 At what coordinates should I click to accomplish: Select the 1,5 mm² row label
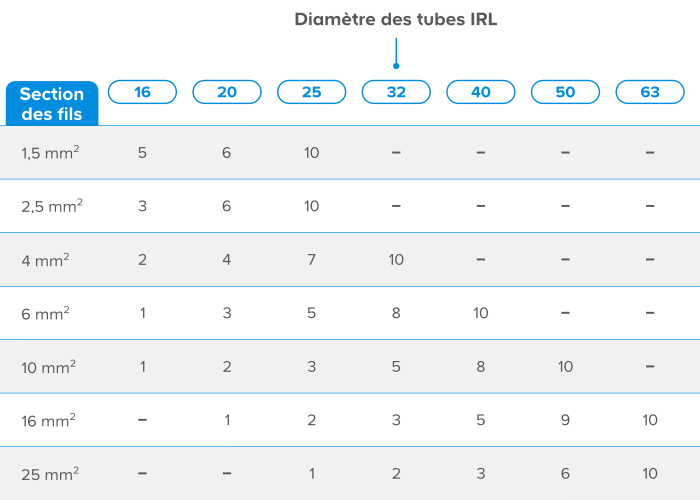(52, 153)
